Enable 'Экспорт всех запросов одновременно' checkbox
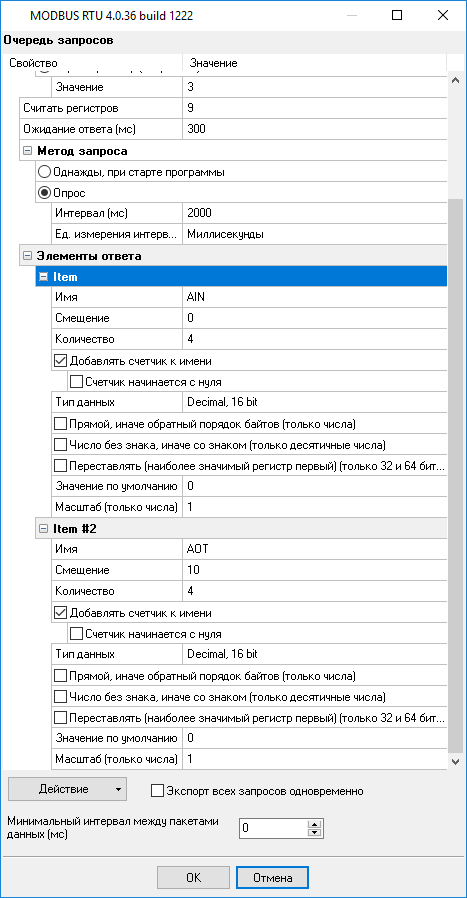 coord(157,791)
